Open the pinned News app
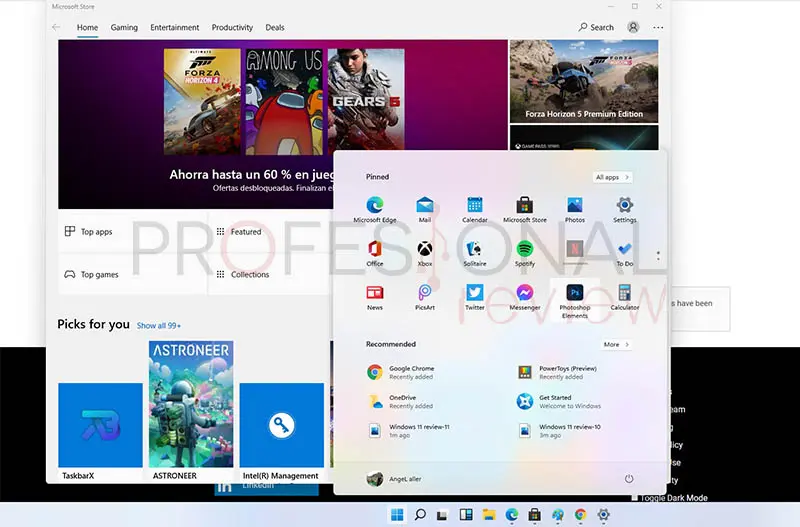This screenshot has height=527, width=800. (374, 297)
